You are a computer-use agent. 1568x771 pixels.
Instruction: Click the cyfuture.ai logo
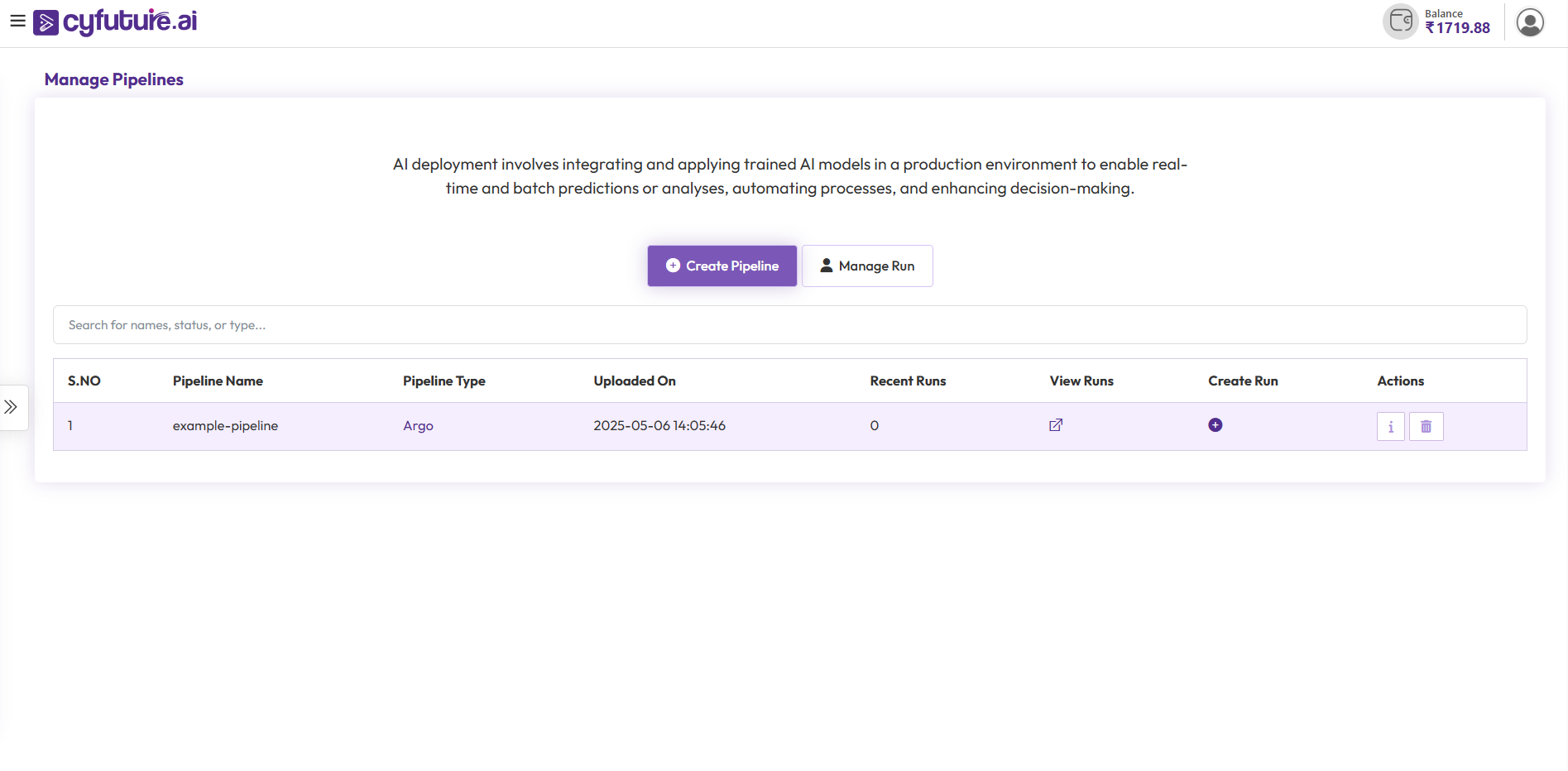[x=116, y=22]
